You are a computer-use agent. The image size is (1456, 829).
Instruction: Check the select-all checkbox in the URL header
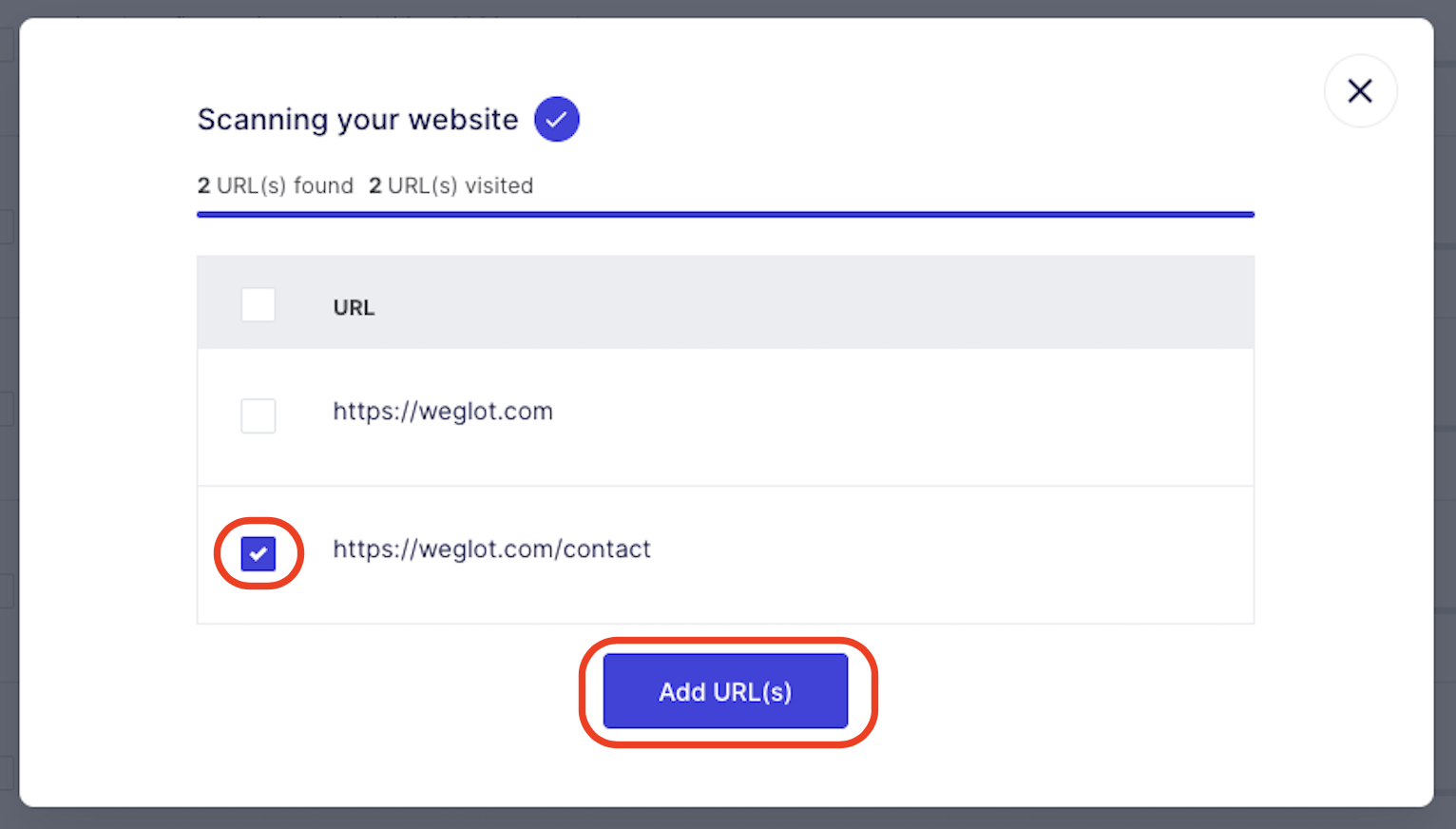coord(258,304)
